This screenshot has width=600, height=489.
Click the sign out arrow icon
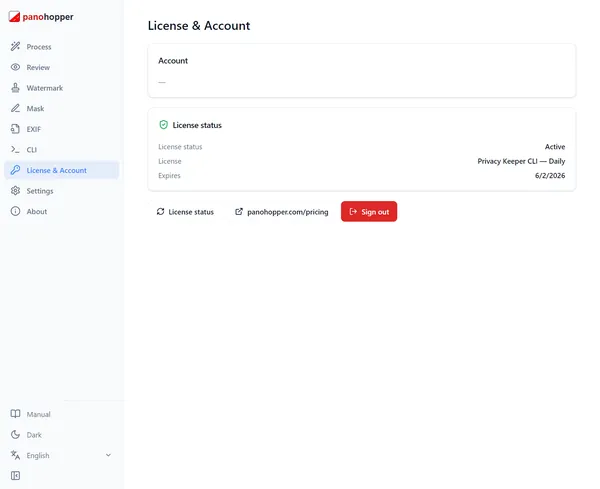[353, 212]
